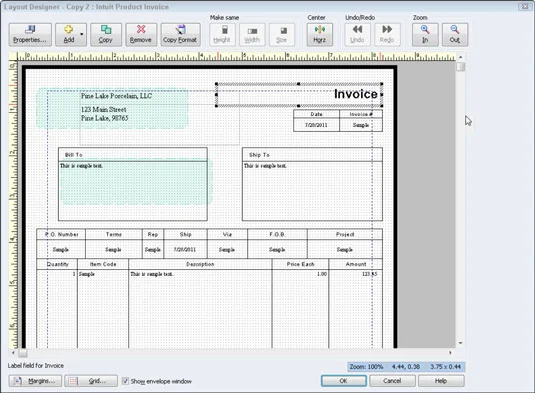The height and width of the screenshot is (393, 535).
Task: Close the Layout Designer window
Action: pyautogui.click(x=525, y=6)
